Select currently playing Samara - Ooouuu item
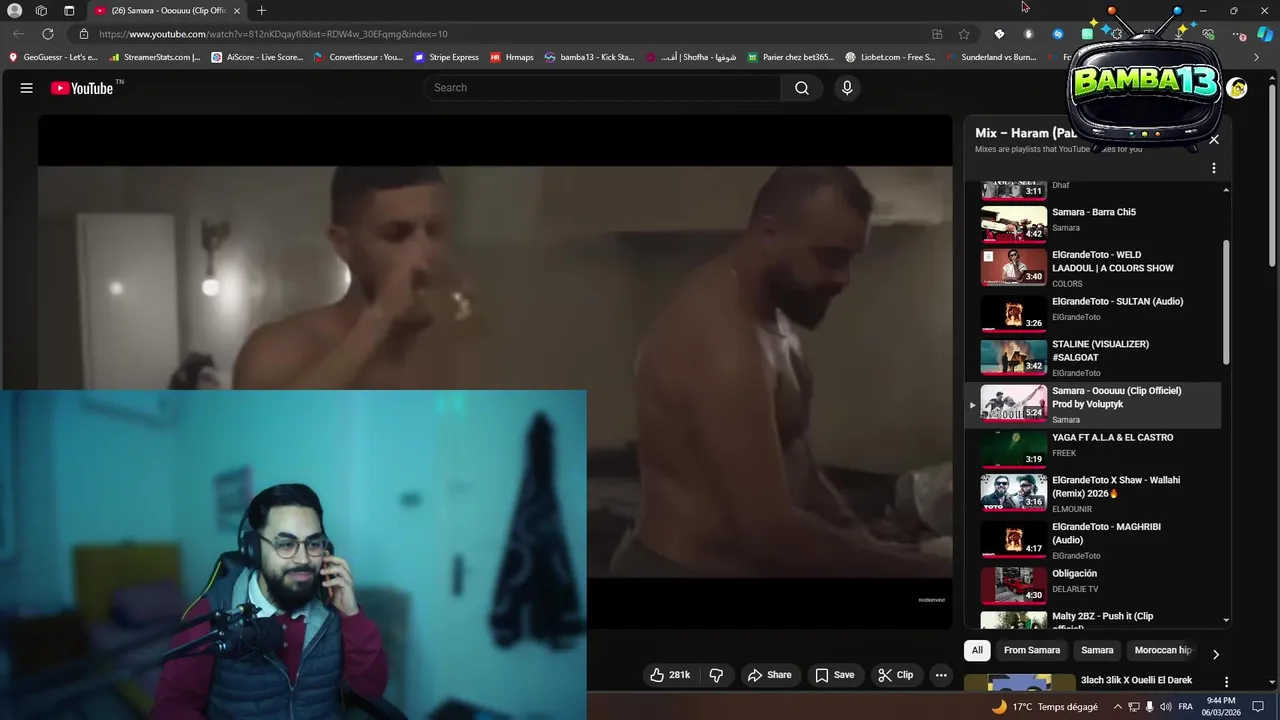 1093,404
